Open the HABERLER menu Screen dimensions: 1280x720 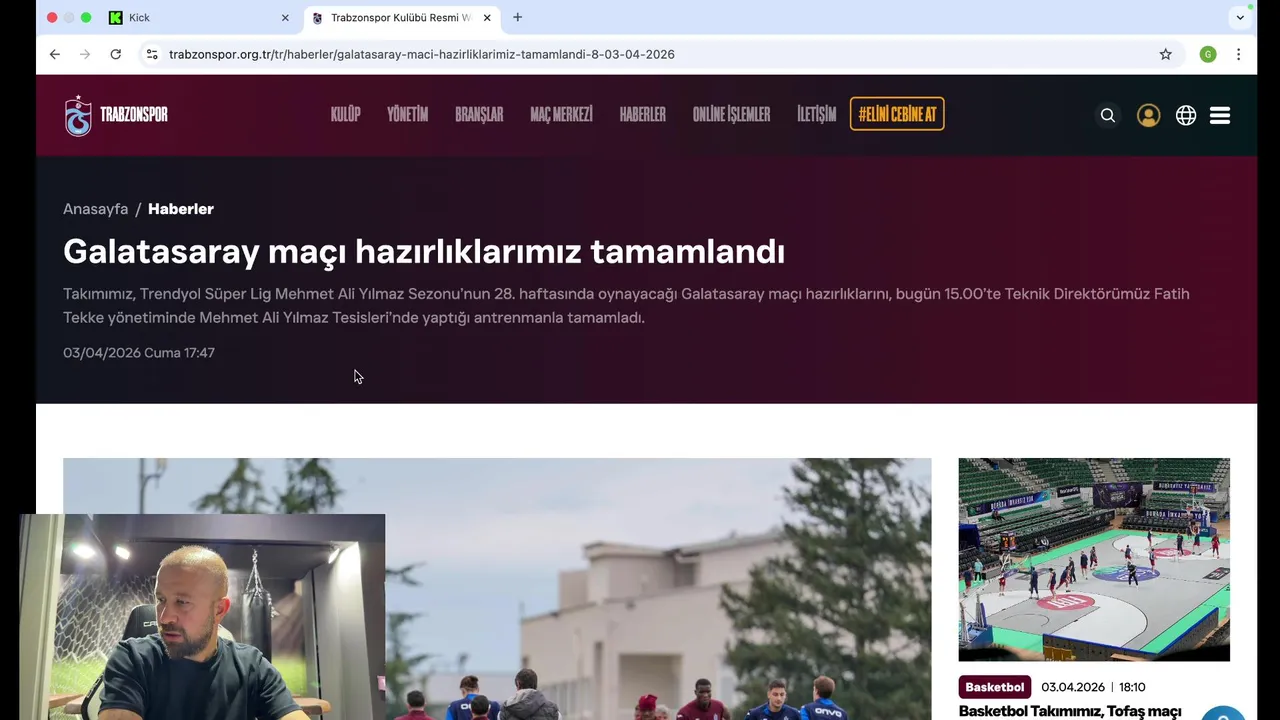pyautogui.click(x=642, y=115)
